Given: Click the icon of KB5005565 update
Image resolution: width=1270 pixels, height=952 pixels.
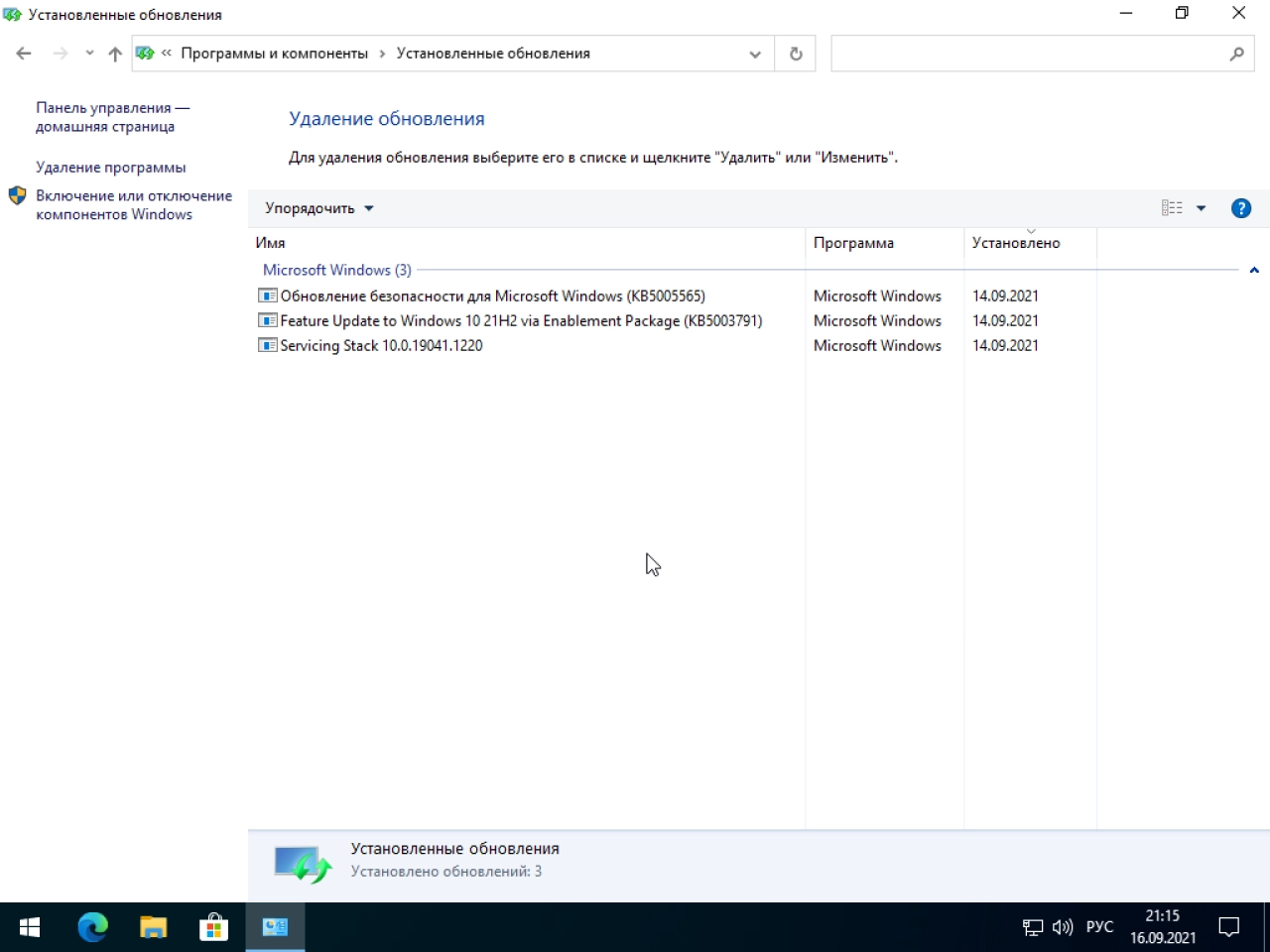Looking at the screenshot, I should coord(267,296).
